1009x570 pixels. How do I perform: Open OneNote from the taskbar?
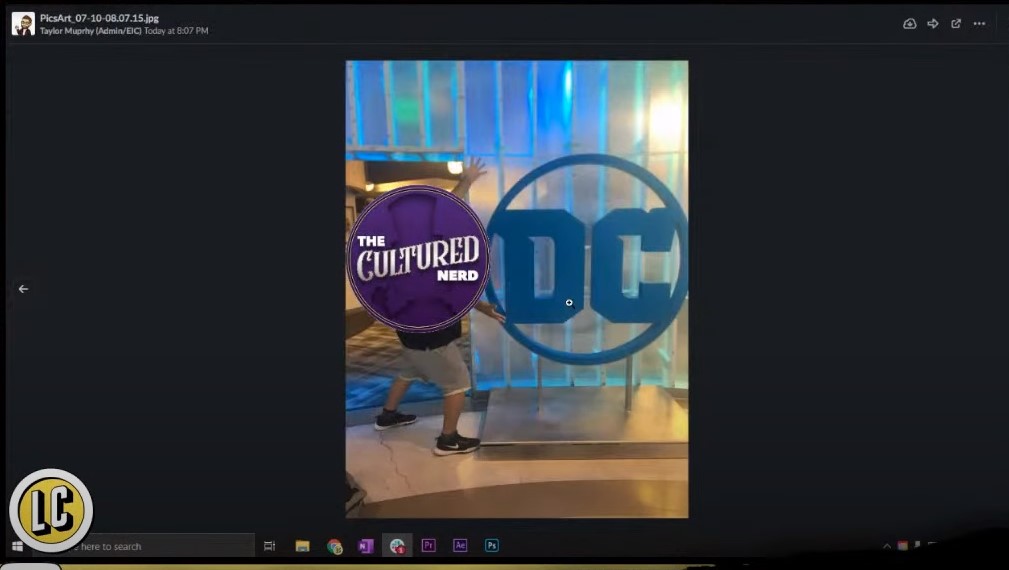365,546
